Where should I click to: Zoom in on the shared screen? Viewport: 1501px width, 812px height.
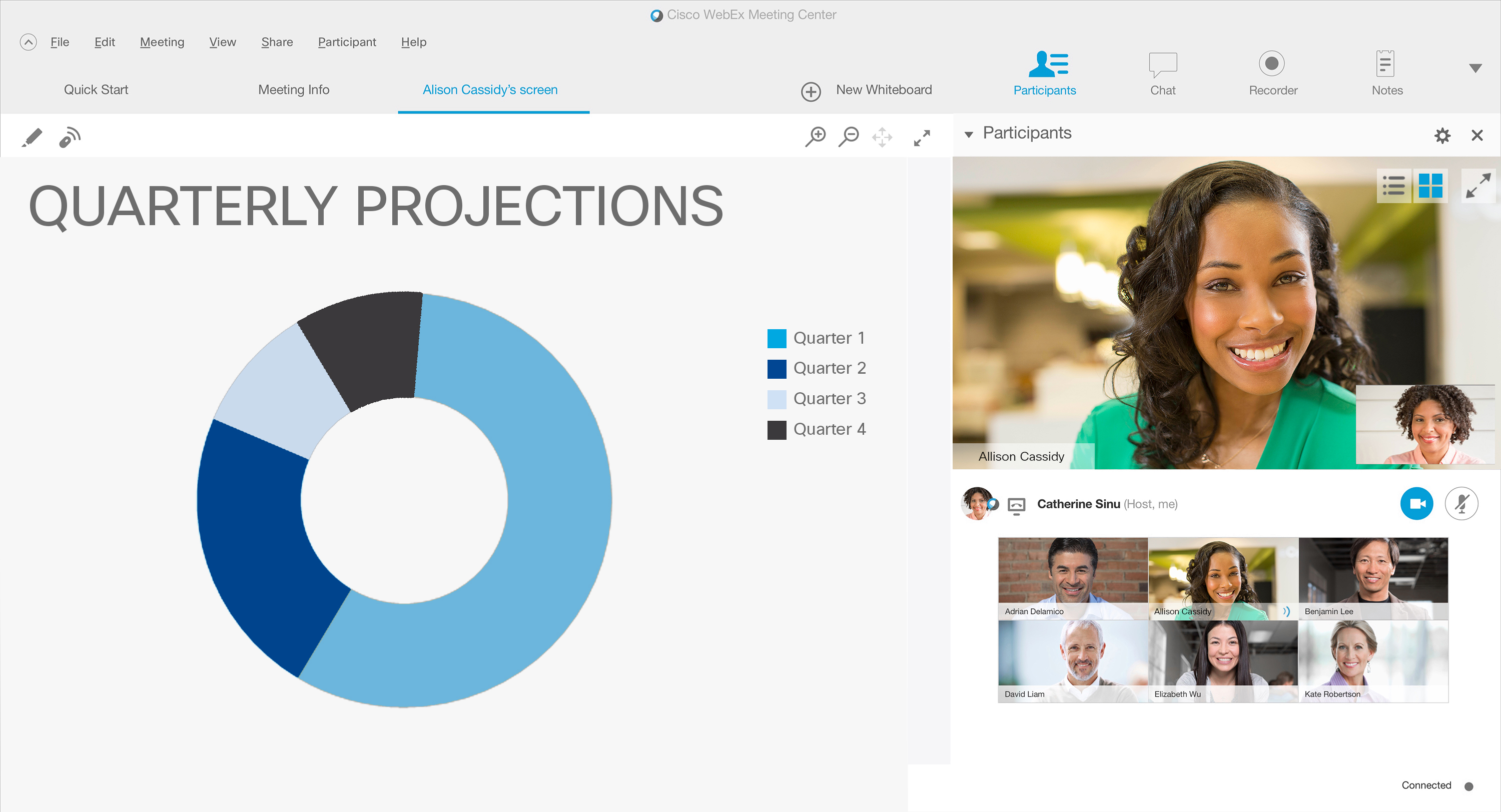pos(815,137)
